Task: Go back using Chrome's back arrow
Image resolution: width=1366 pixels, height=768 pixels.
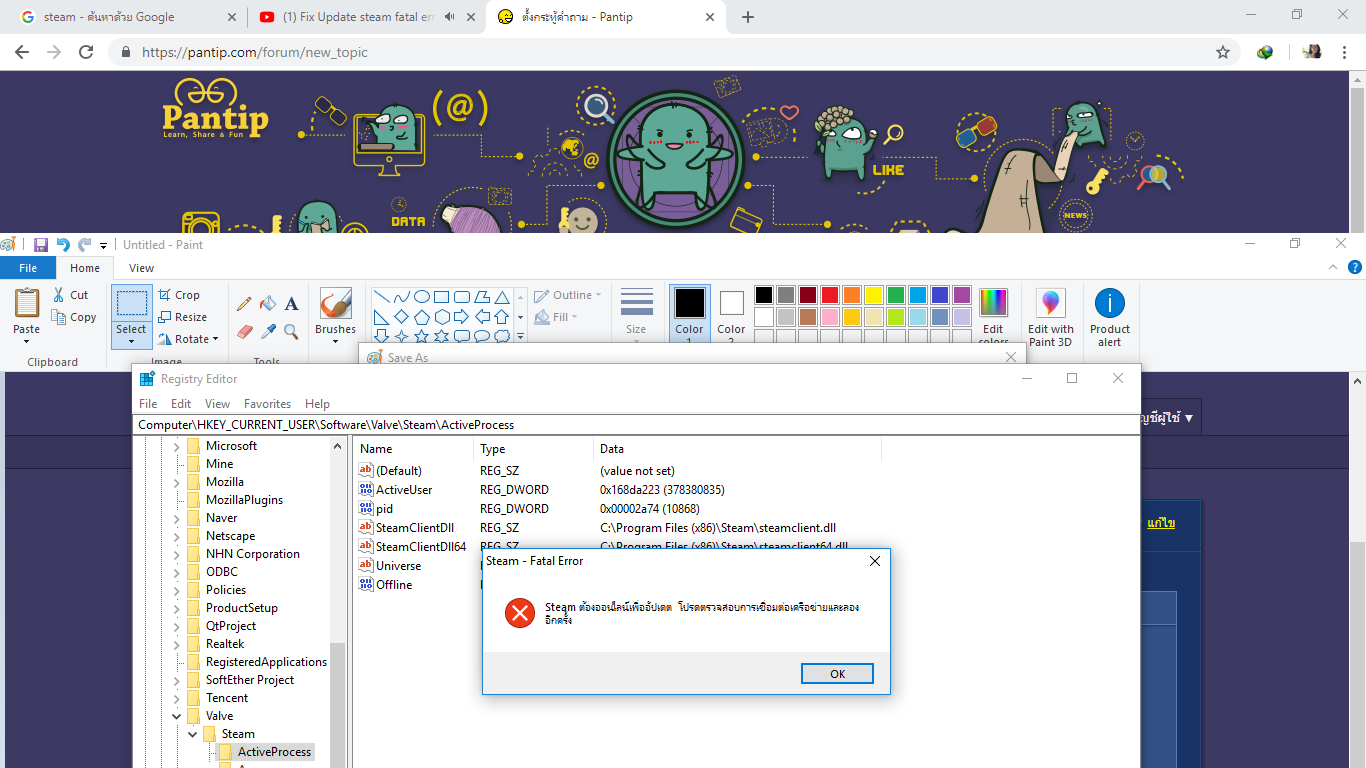Action: coord(22,52)
